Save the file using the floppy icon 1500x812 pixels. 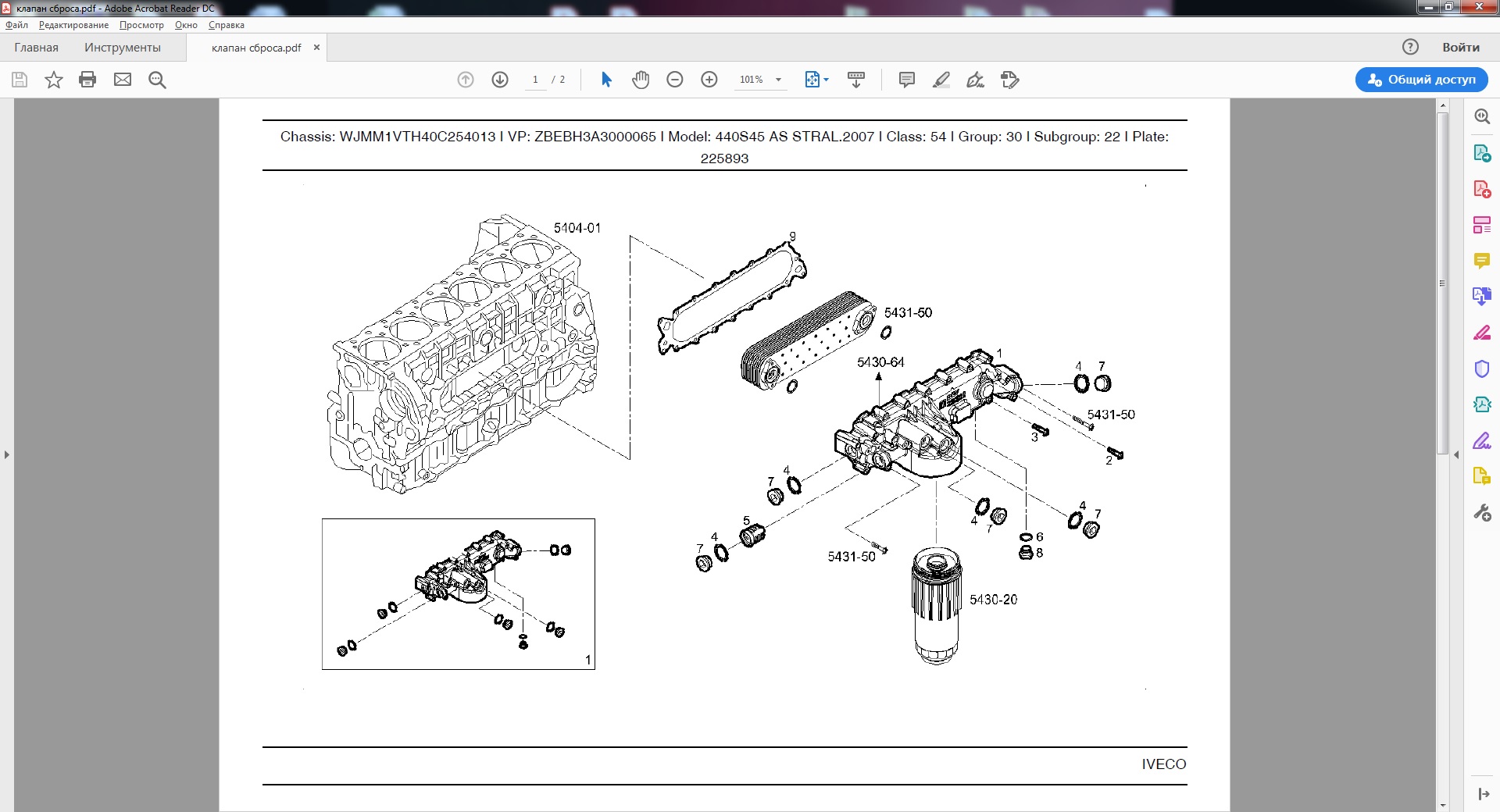(x=20, y=80)
